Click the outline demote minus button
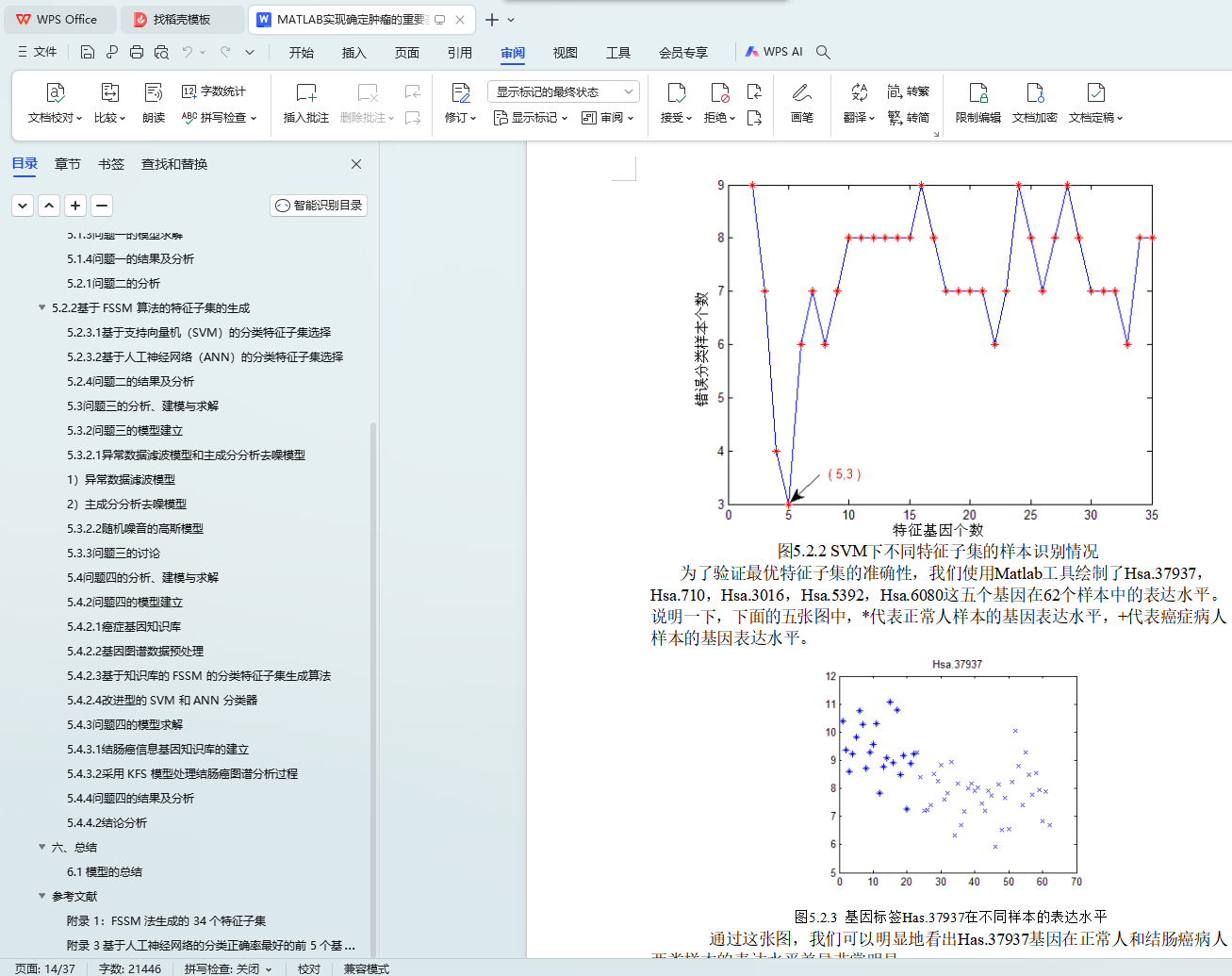Image resolution: width=1232 pixels, height=976 pixels. click(x=102, y=206)
